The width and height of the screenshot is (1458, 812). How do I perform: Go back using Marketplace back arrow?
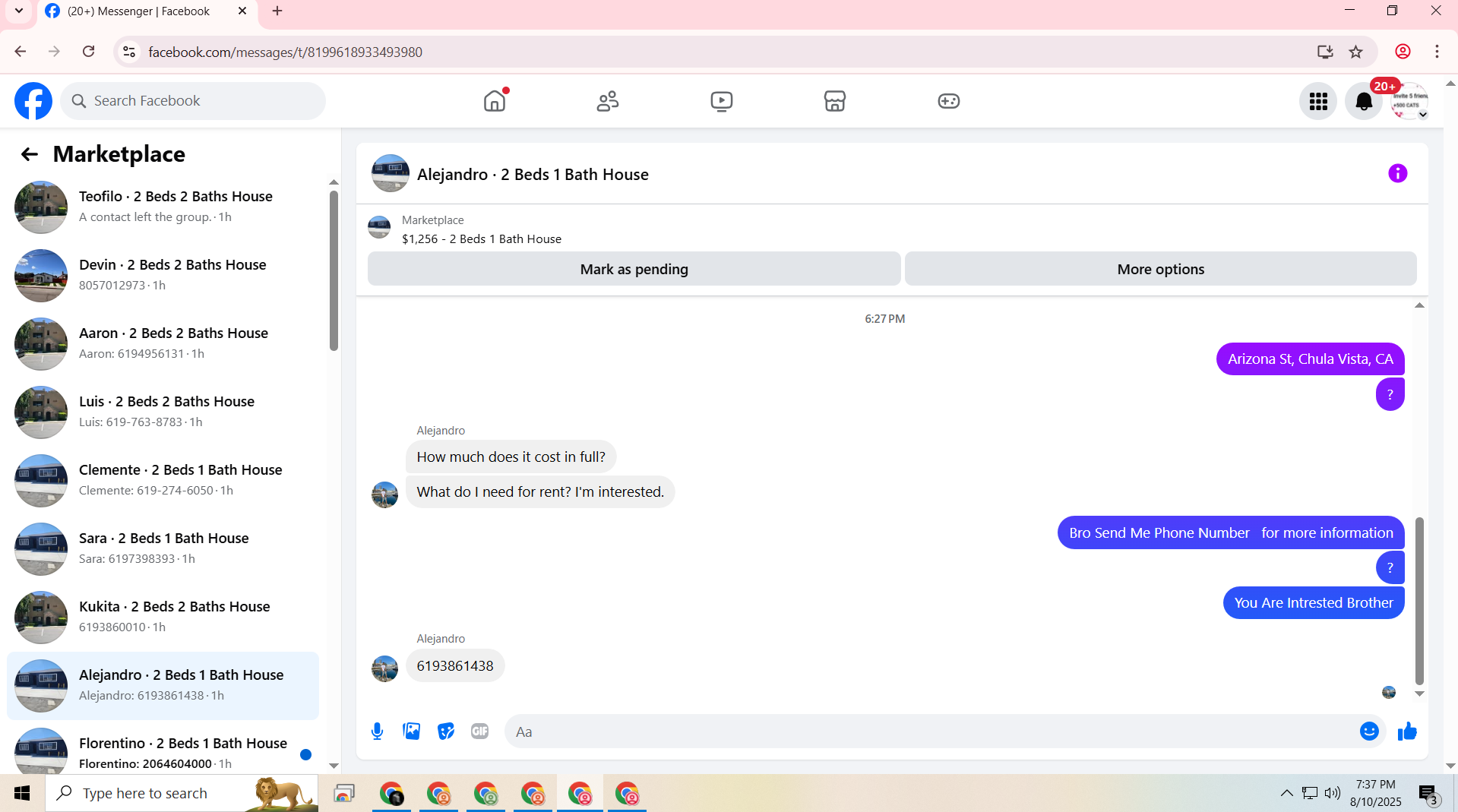[29, 154]
